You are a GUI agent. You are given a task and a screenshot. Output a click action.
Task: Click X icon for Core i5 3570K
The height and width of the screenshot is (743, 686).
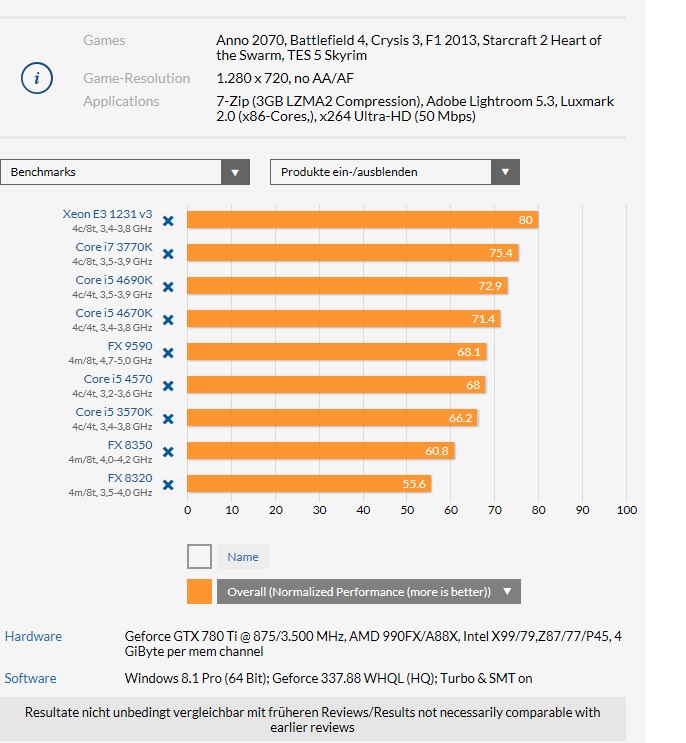168,419
